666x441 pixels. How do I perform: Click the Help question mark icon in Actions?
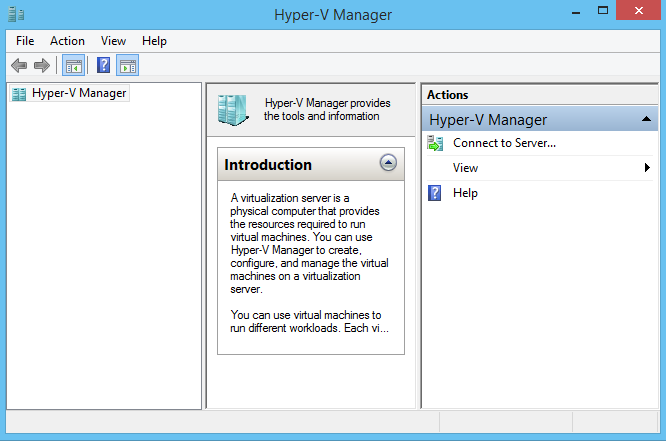[434, 193]
